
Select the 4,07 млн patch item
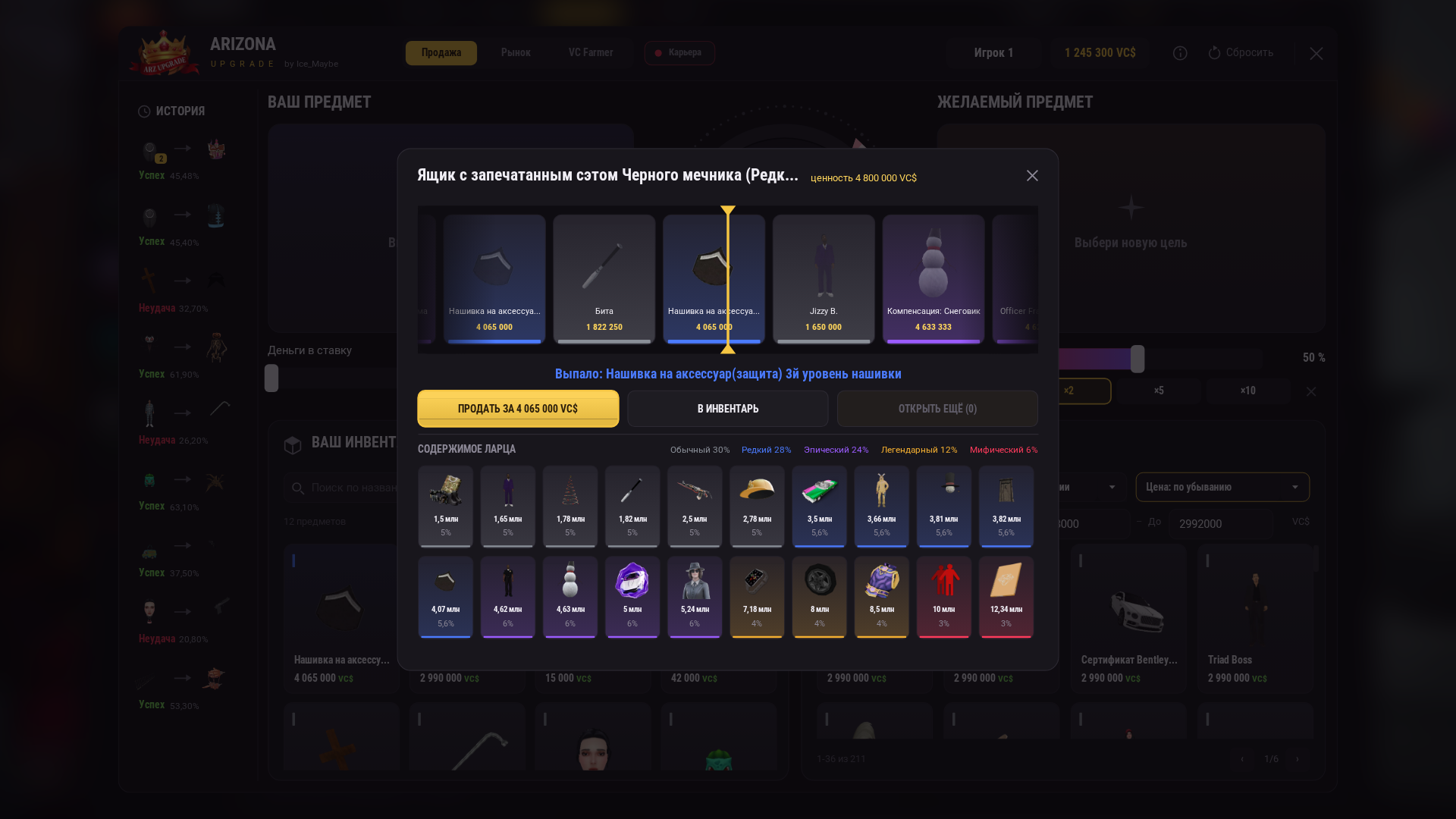click(446, 598)
